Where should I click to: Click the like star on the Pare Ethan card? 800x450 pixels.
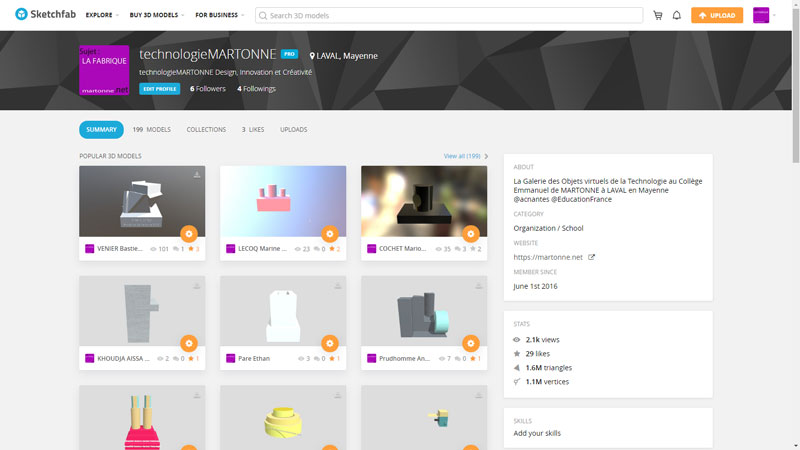click(x=332, y=359)
